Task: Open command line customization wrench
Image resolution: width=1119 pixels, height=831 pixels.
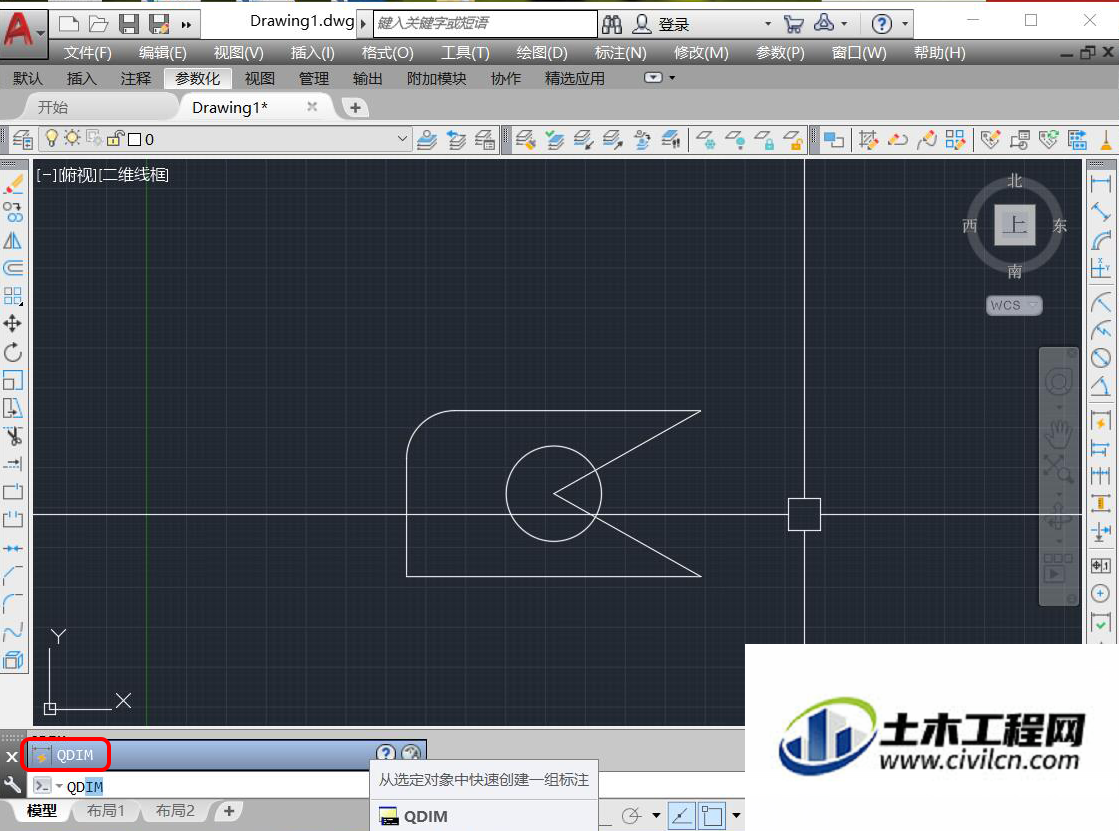Action: click(x=12, y=786)
